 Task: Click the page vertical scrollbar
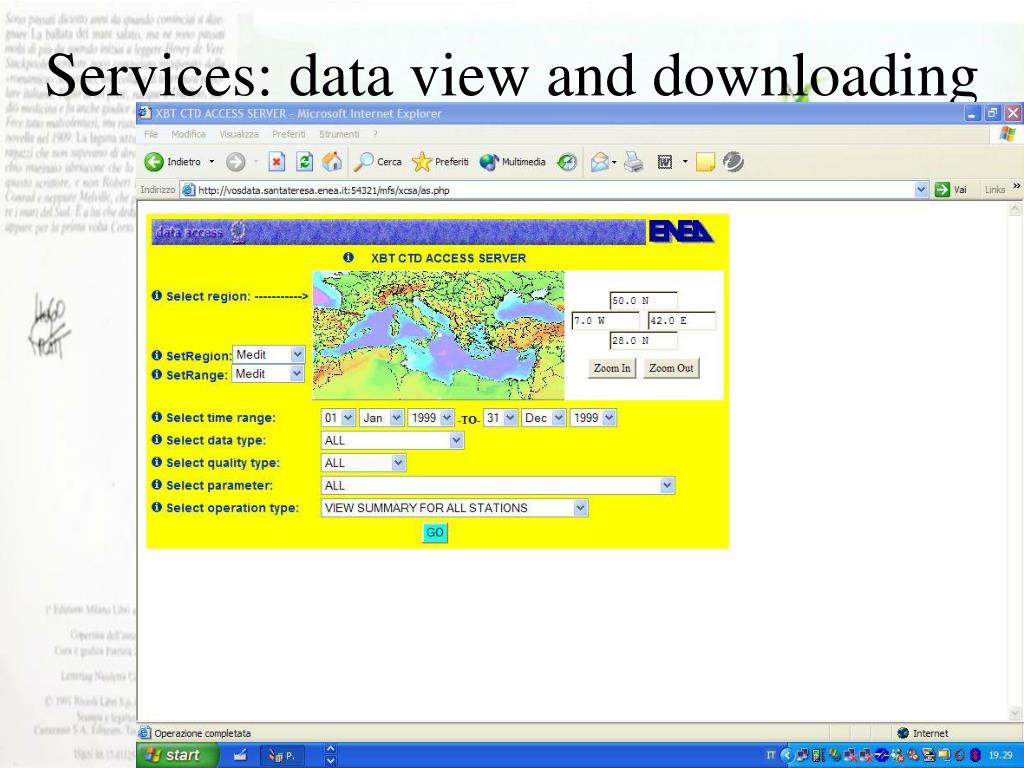(x=1015, y=461)
